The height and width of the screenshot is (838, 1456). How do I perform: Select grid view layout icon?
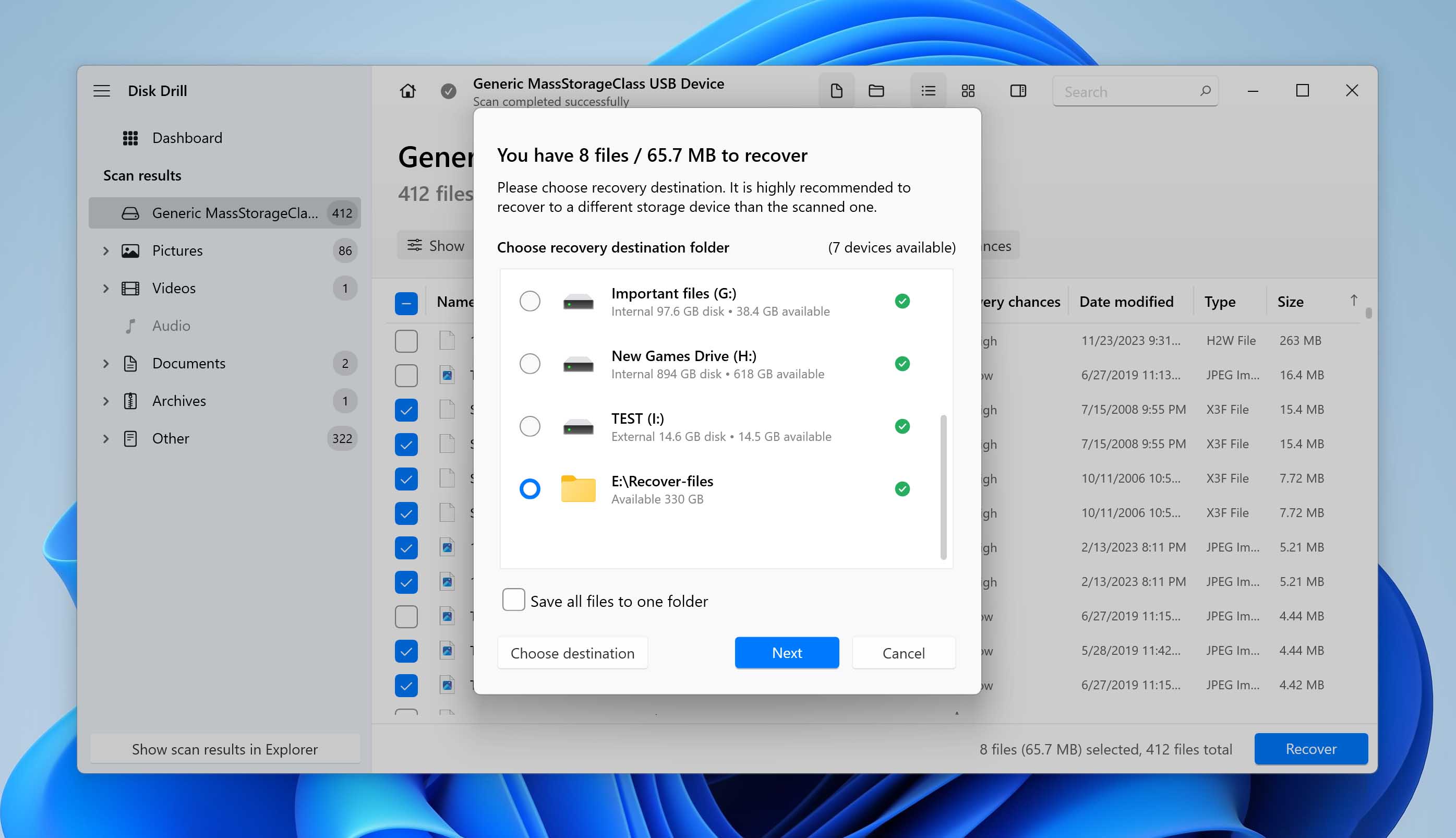968,91
